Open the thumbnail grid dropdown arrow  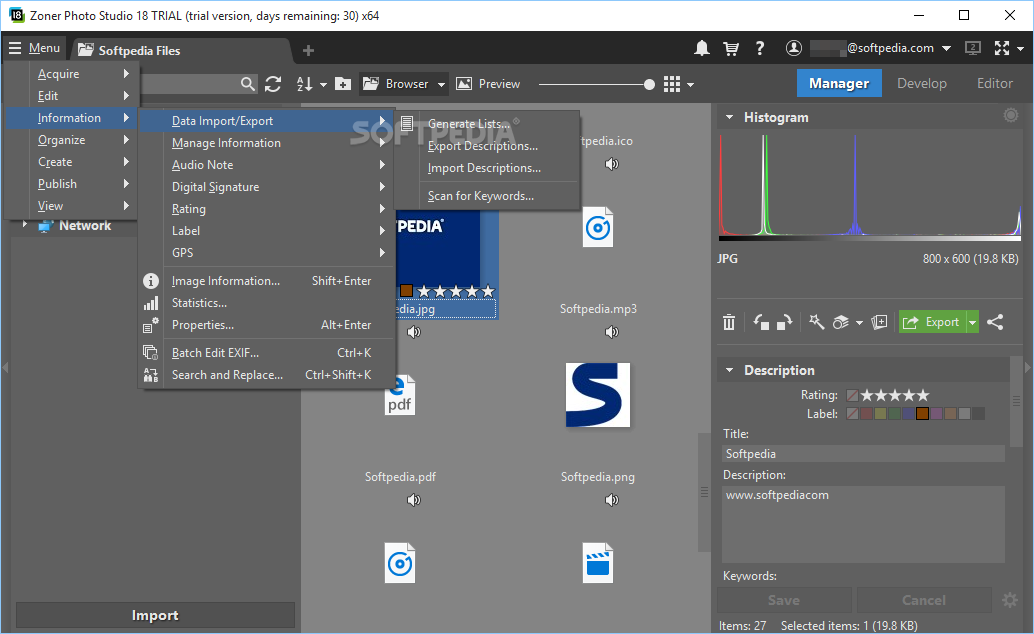pyautogui.click(x=690, y=84)
